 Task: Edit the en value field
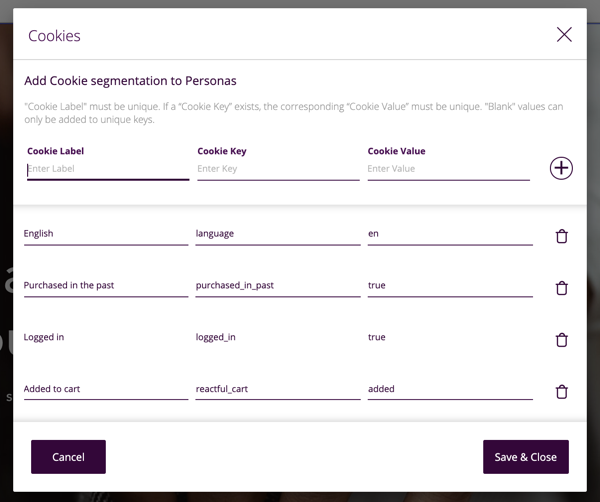coord(450,234)
